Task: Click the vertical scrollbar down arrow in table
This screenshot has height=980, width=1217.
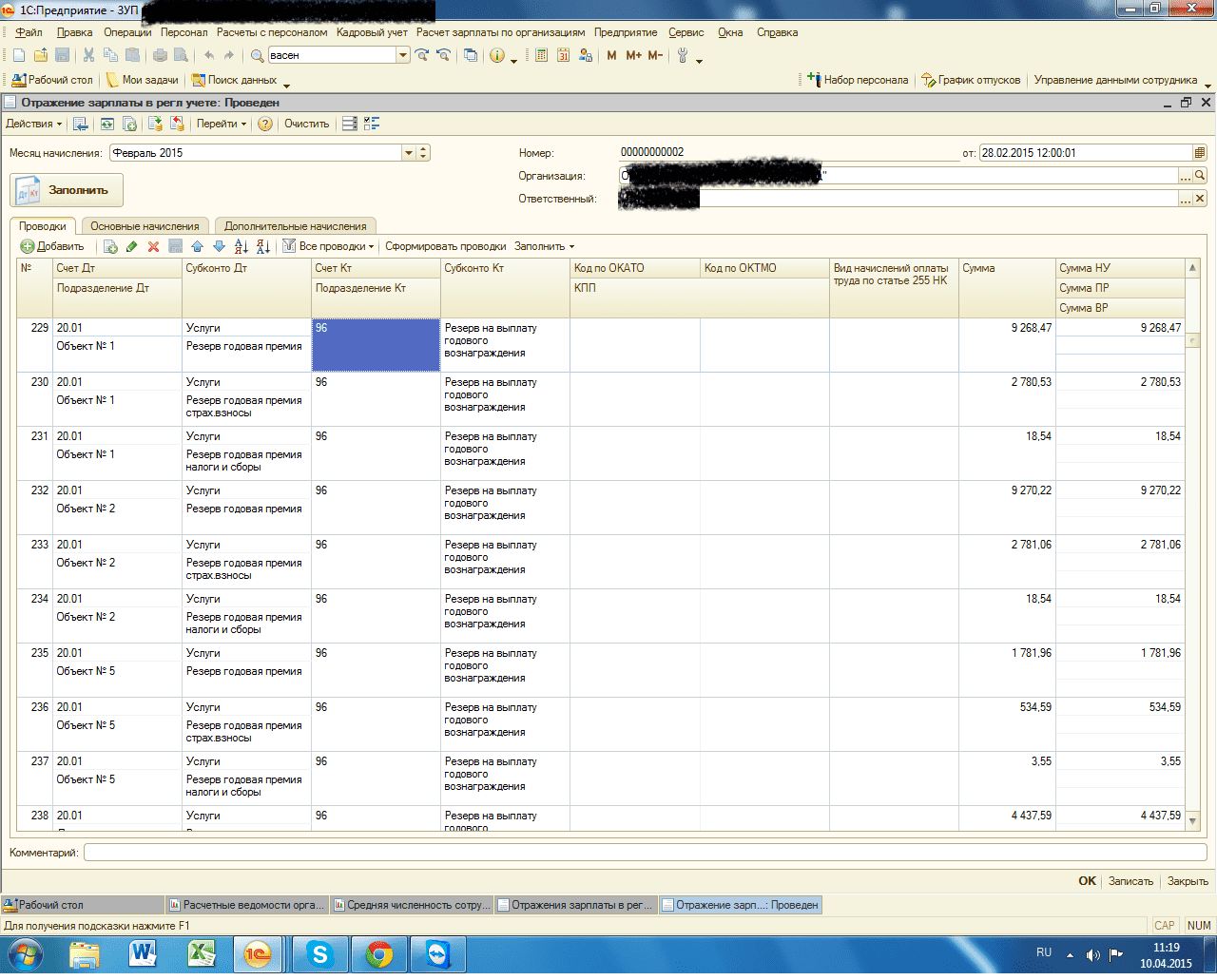Action: (x=1194, y=820)
